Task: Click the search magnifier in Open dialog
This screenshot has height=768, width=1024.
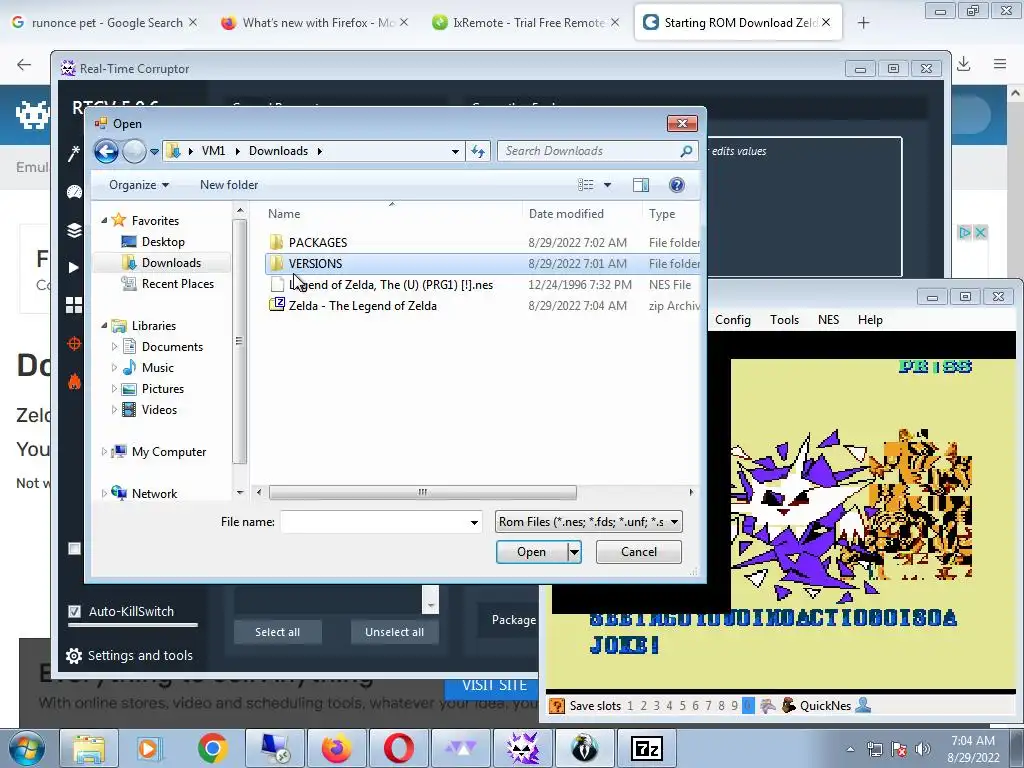Action: (x=686, y=151)
